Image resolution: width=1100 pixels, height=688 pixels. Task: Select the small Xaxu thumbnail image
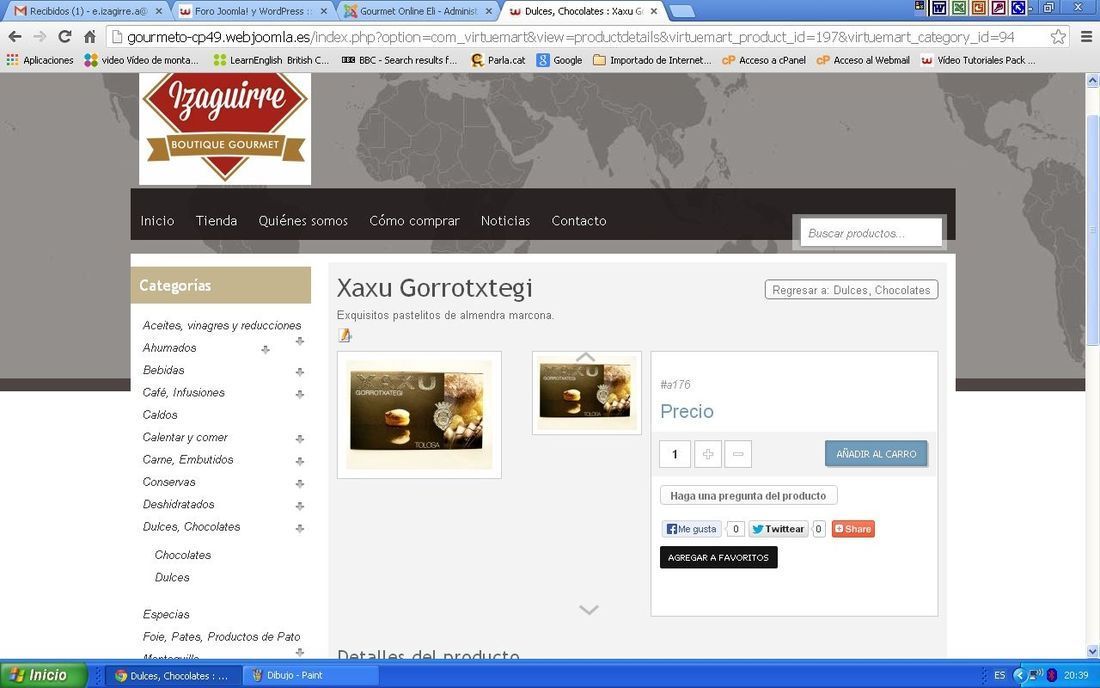587,394
